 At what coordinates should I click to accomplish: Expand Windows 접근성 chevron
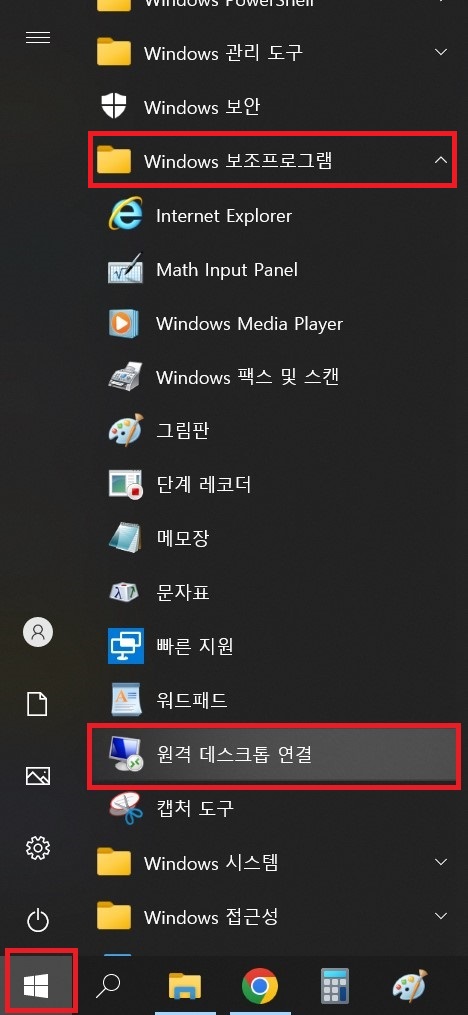441,916
